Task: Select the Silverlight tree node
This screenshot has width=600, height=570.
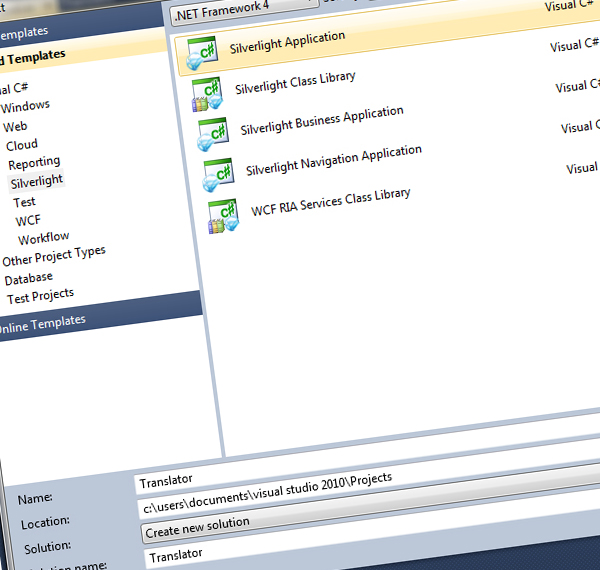Action: tap(37, 181)
